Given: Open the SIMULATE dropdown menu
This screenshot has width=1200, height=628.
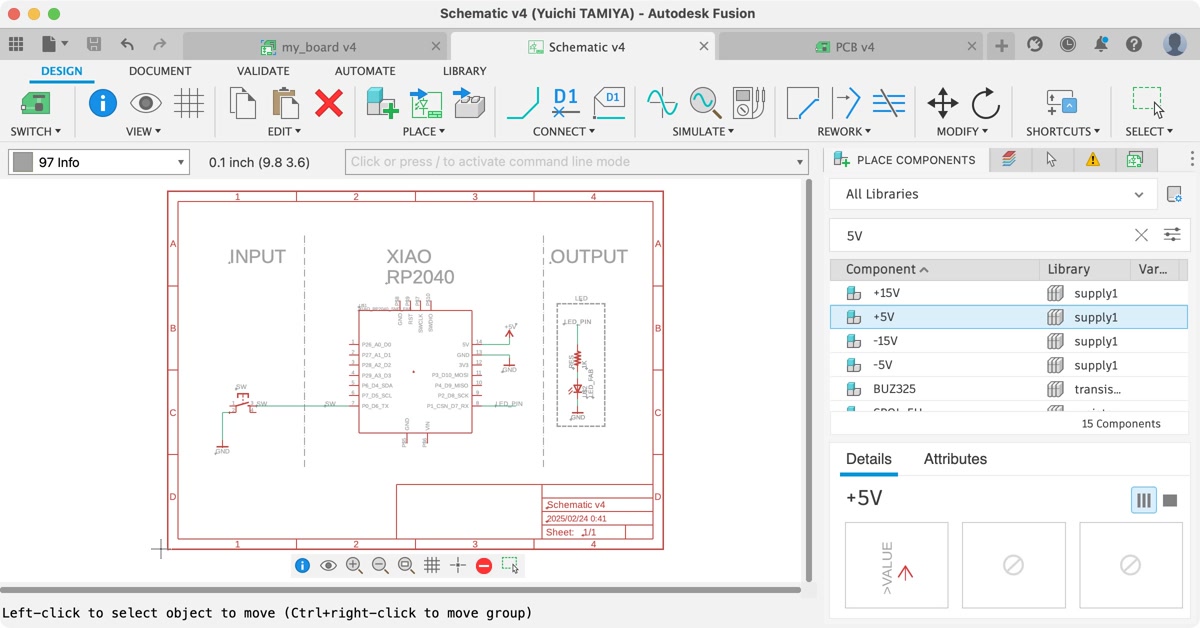Looking at the screenshot, I should click(703, 131).
